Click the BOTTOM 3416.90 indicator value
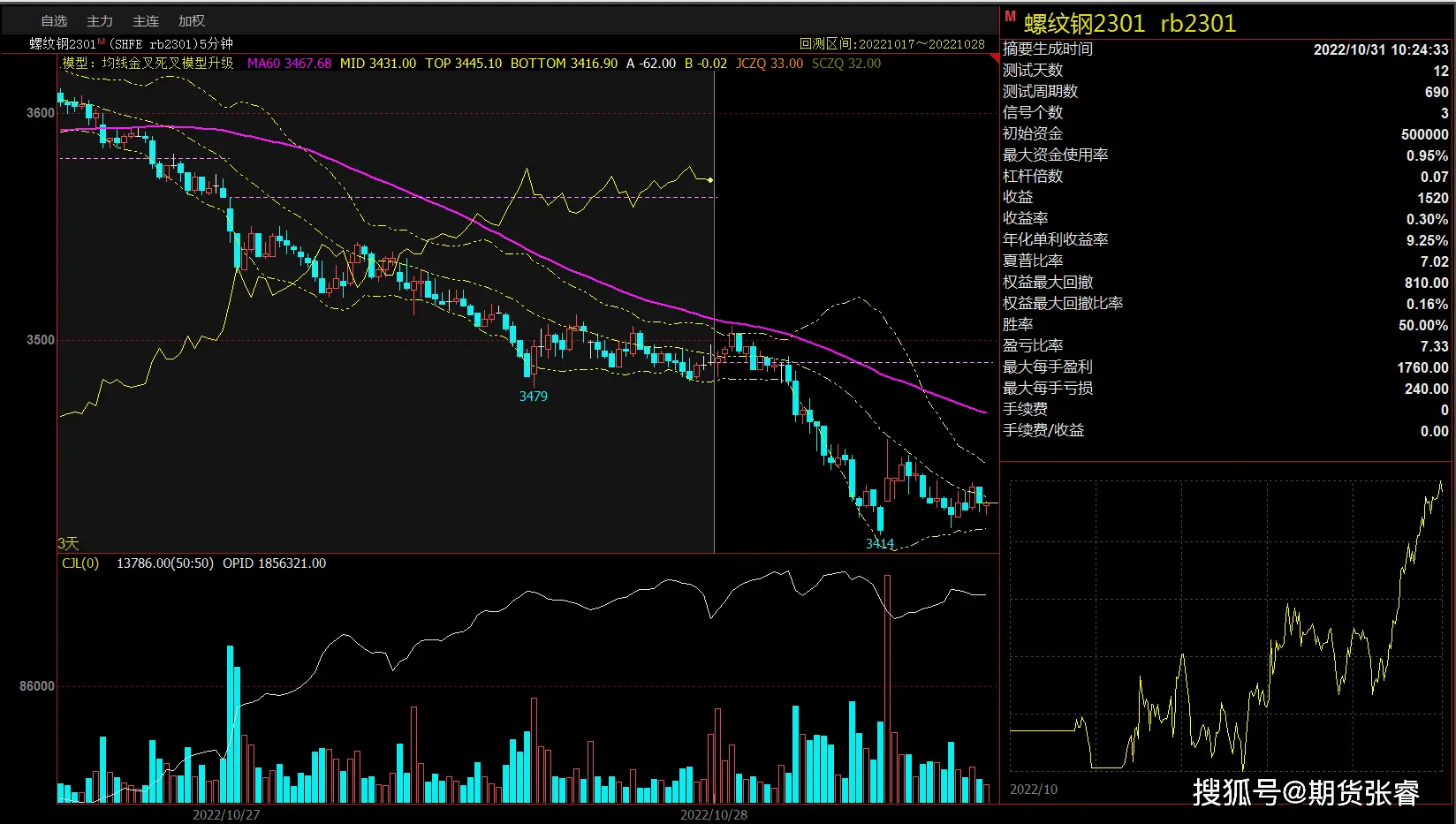This screenshot has height=824, width=1456. 564,64
